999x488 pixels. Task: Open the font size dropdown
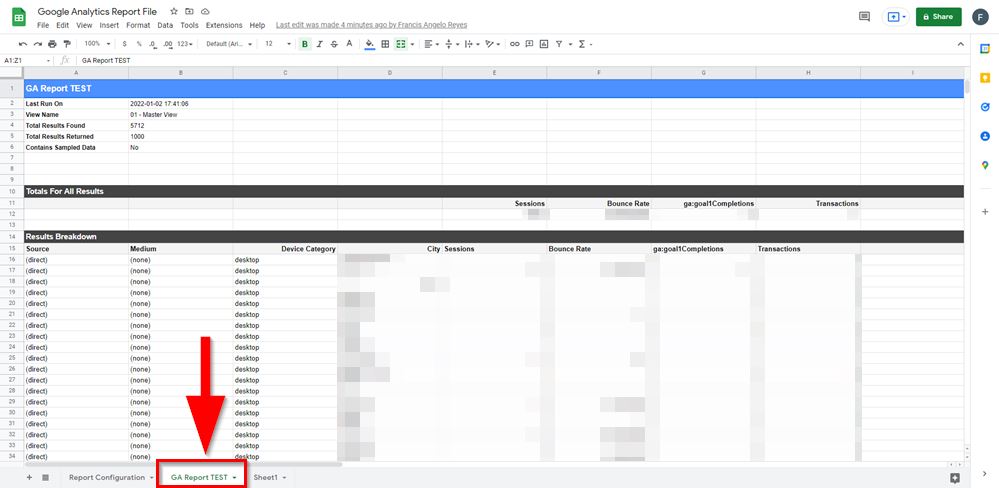(x=278, y=44)
